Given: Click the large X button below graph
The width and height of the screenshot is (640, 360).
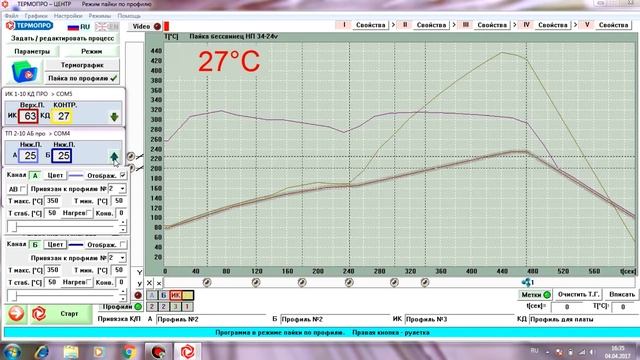Looking at the screenshot, I should [x=149, y=282].
